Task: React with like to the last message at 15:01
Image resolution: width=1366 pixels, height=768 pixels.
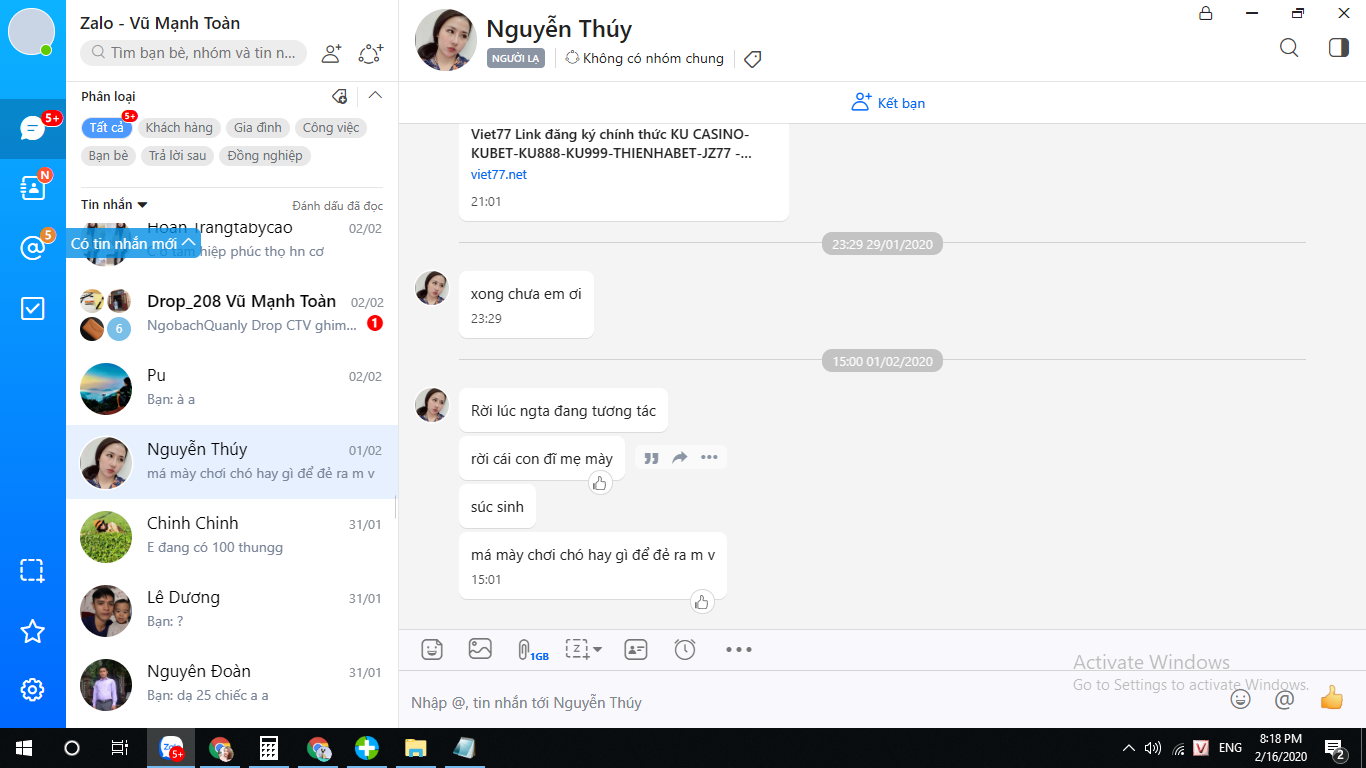Action: click(701, 602)
